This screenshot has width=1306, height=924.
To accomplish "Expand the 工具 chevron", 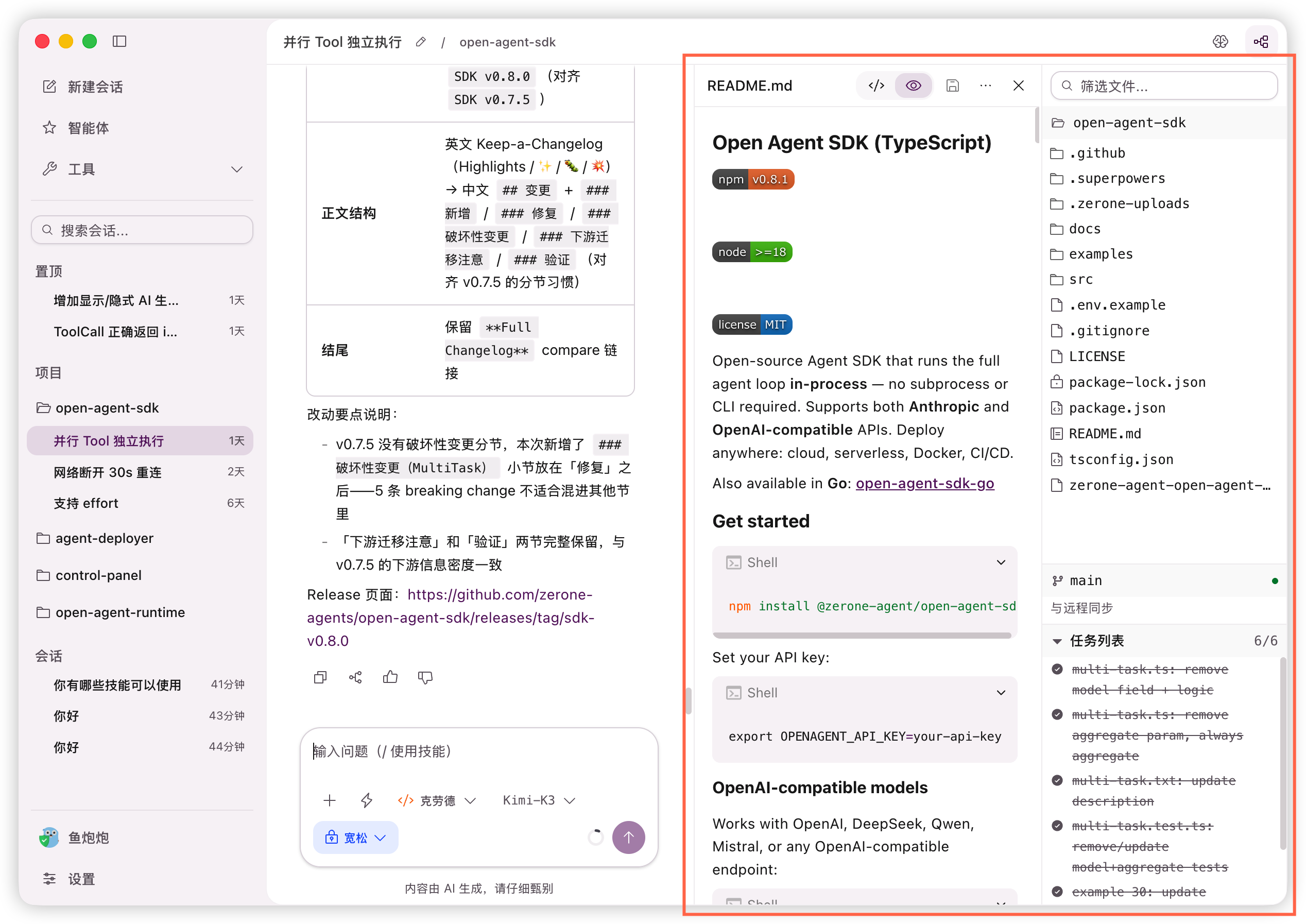I will point(236,169).
